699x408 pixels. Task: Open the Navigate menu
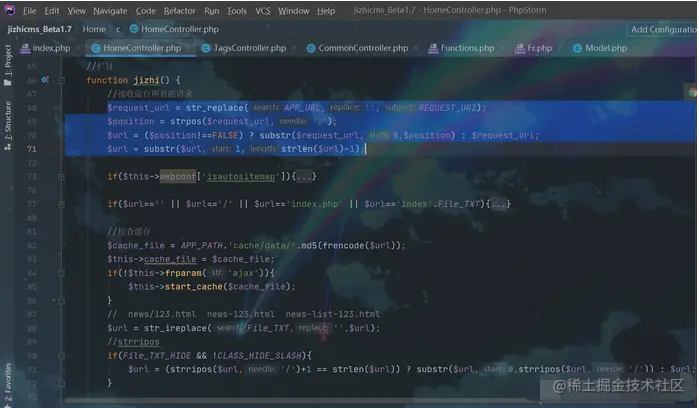tap(110, 11)
